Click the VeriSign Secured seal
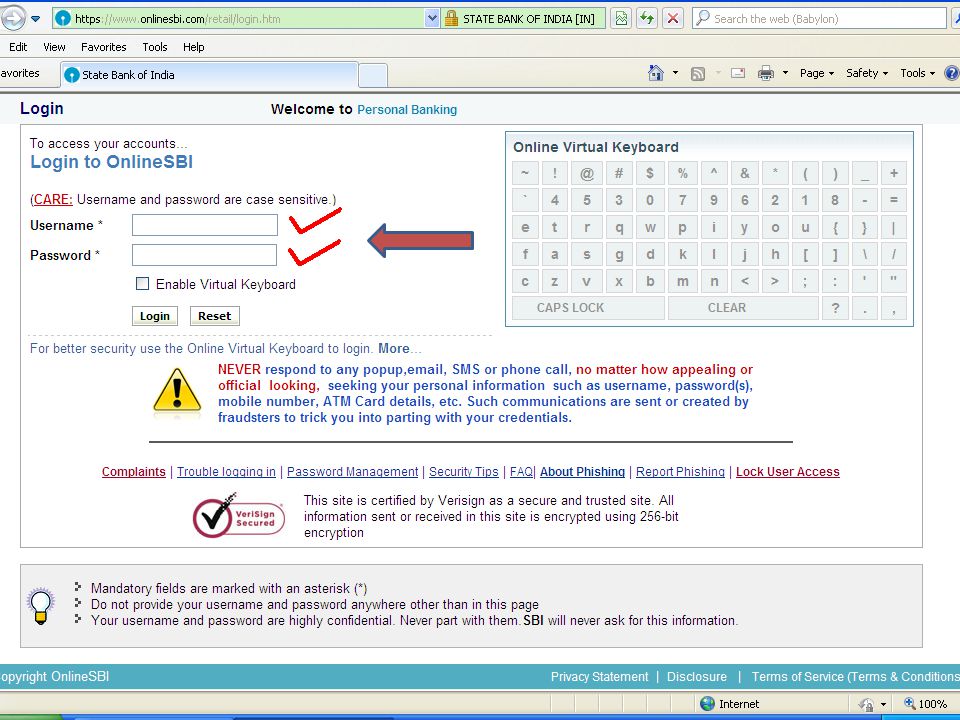This screenshot has width=960, height=720. [x=239, y=516]
